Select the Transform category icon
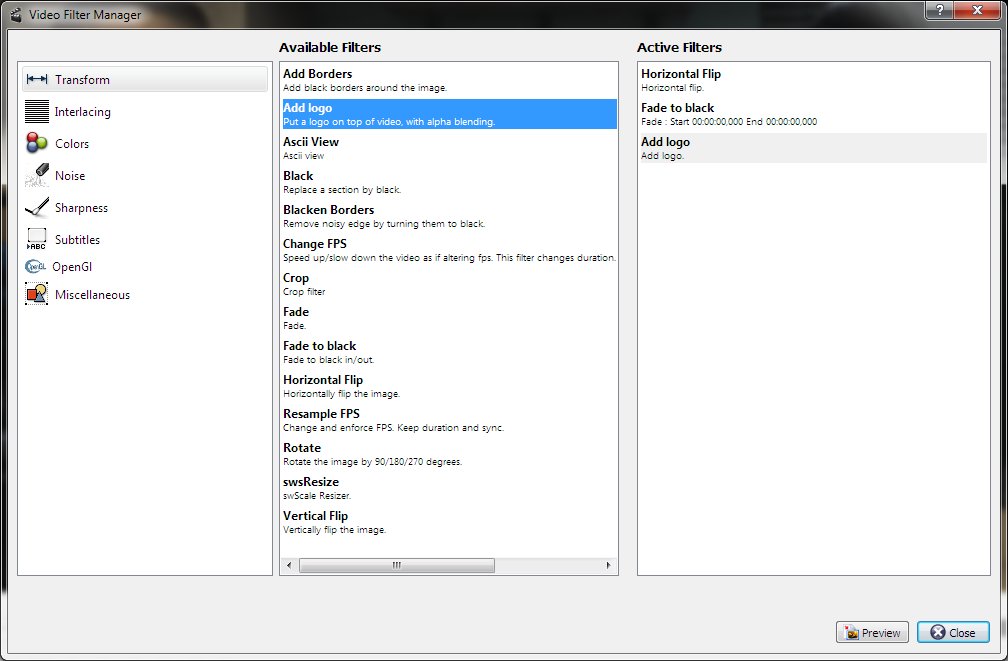 point(37,80)
